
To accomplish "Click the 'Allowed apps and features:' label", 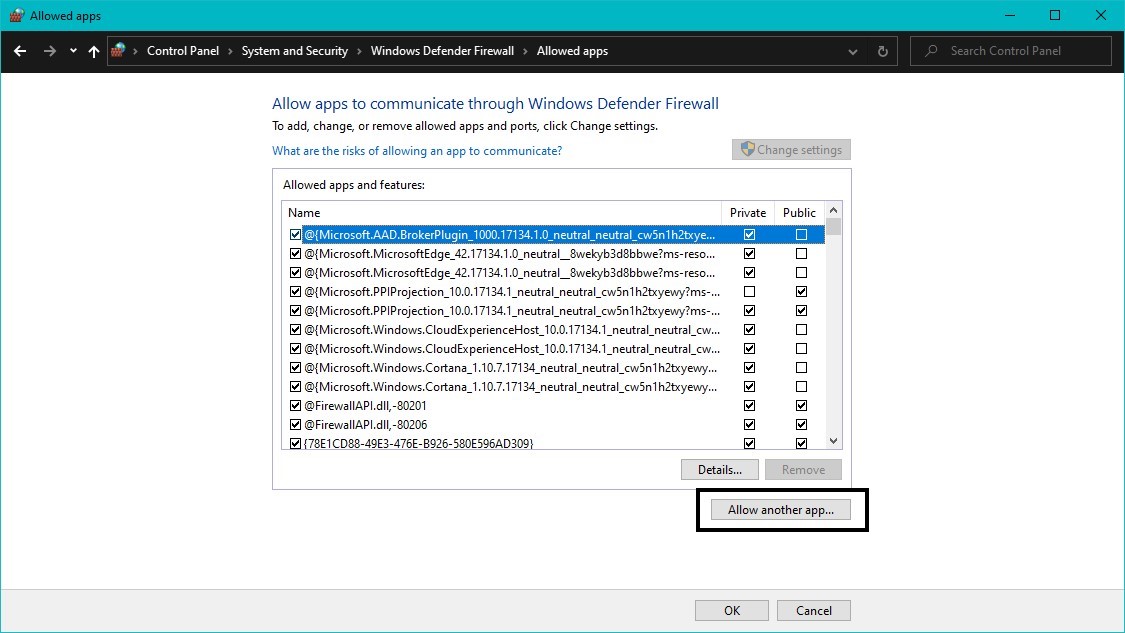I will point(354,184).
